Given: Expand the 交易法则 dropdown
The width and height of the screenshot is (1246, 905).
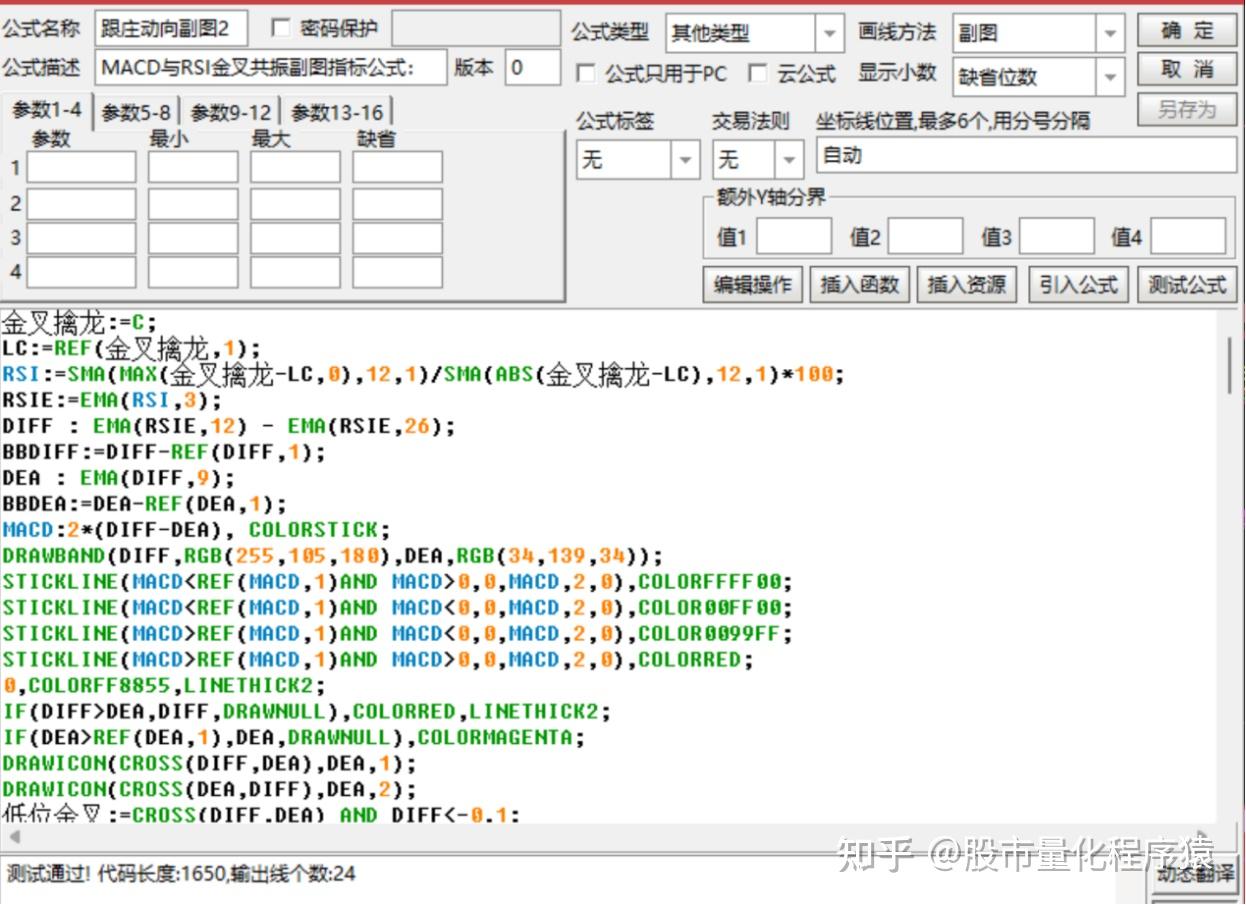Looking at the screenshot, I should tap(789, 159).
